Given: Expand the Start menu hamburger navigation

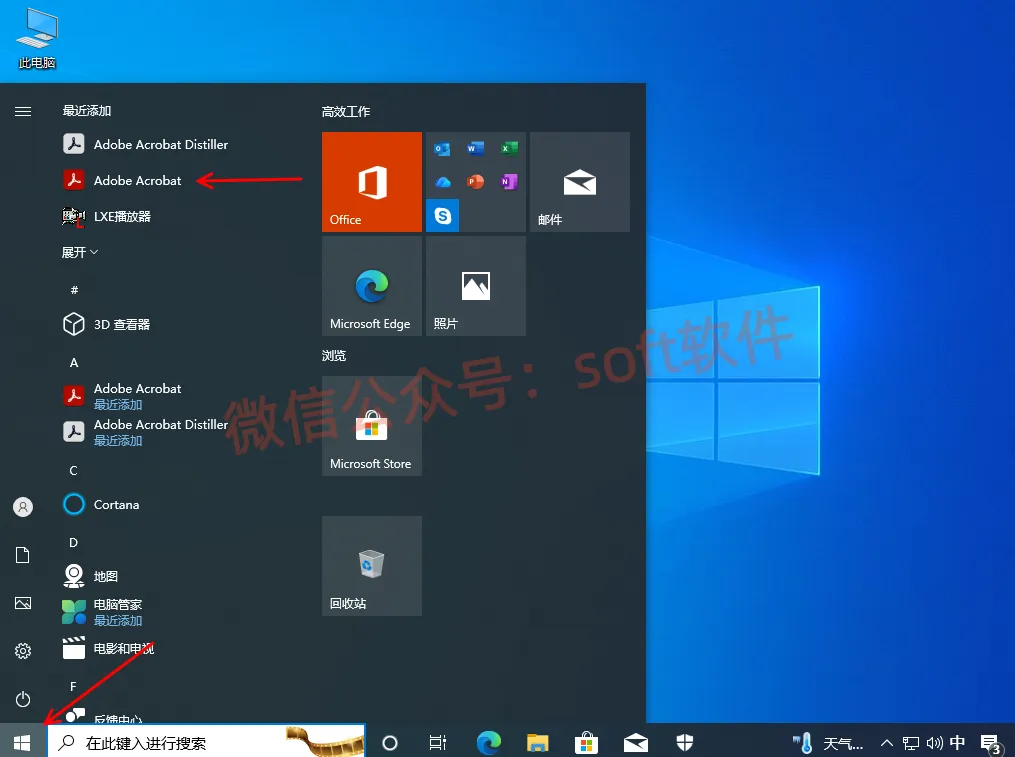Looking at the screenshot, I should click(x=23, y=111).
